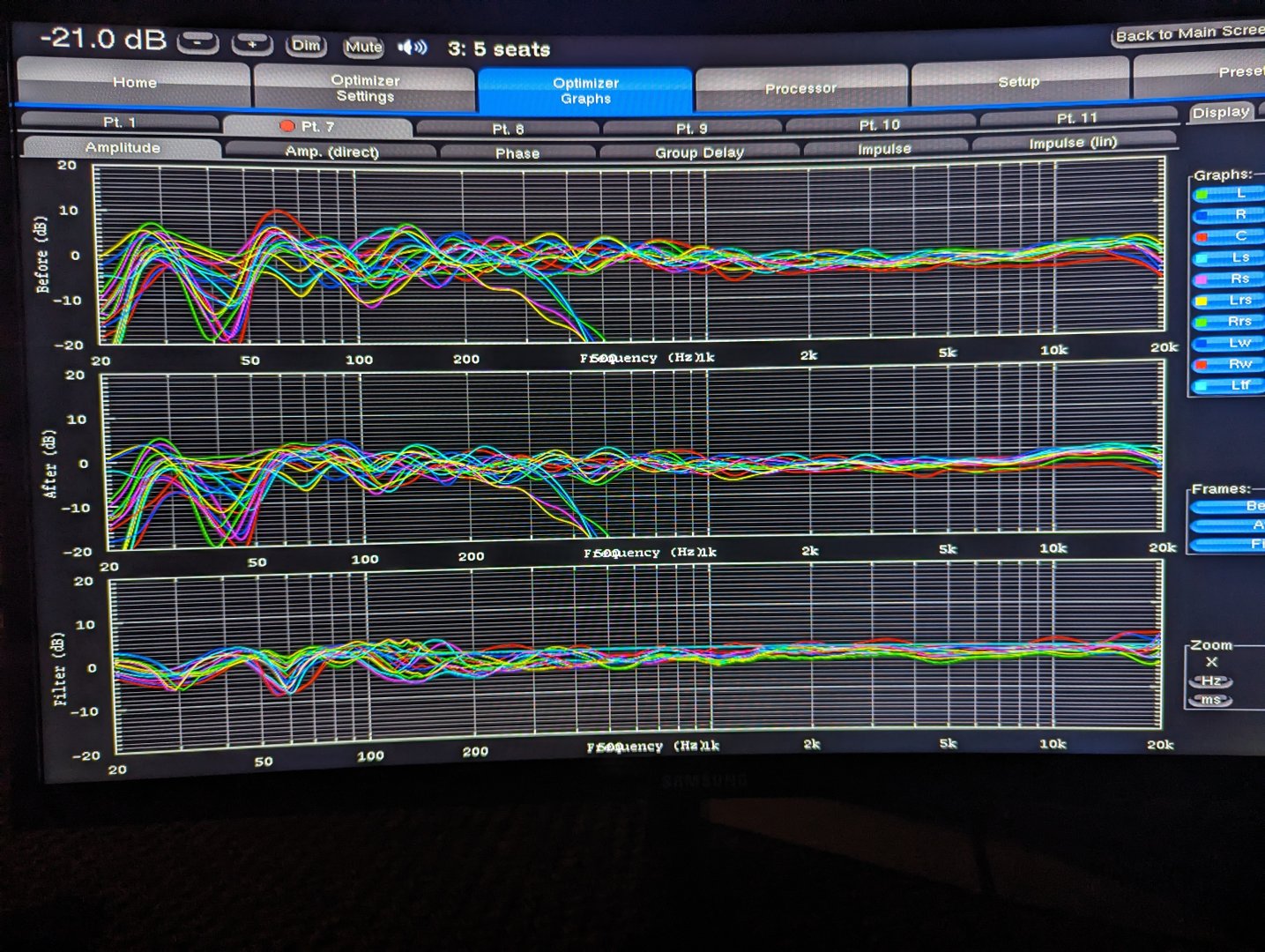Click Back to Main Screen button
The image size is (1265, 952).
tap(1187, 34)
